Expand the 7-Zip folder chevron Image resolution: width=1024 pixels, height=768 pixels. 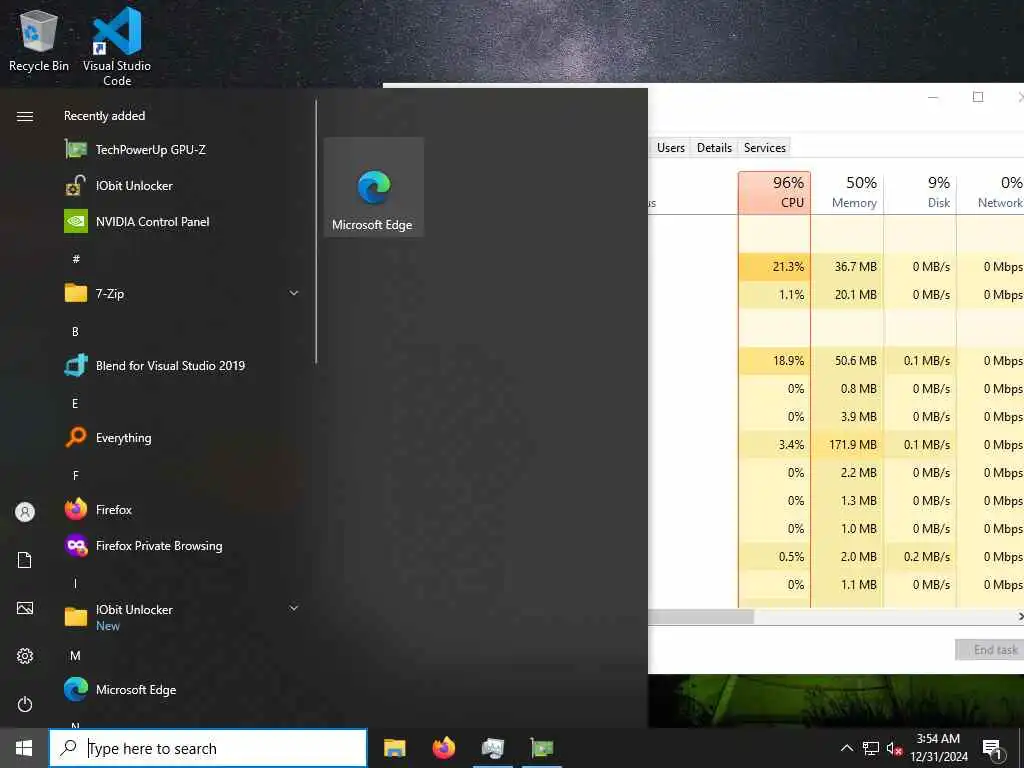[x=294, y=293]
